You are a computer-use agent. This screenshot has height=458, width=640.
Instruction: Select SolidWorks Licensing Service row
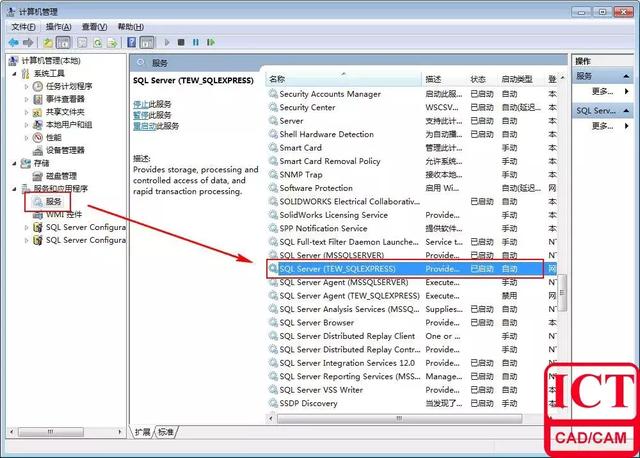[x=412, y=215]
